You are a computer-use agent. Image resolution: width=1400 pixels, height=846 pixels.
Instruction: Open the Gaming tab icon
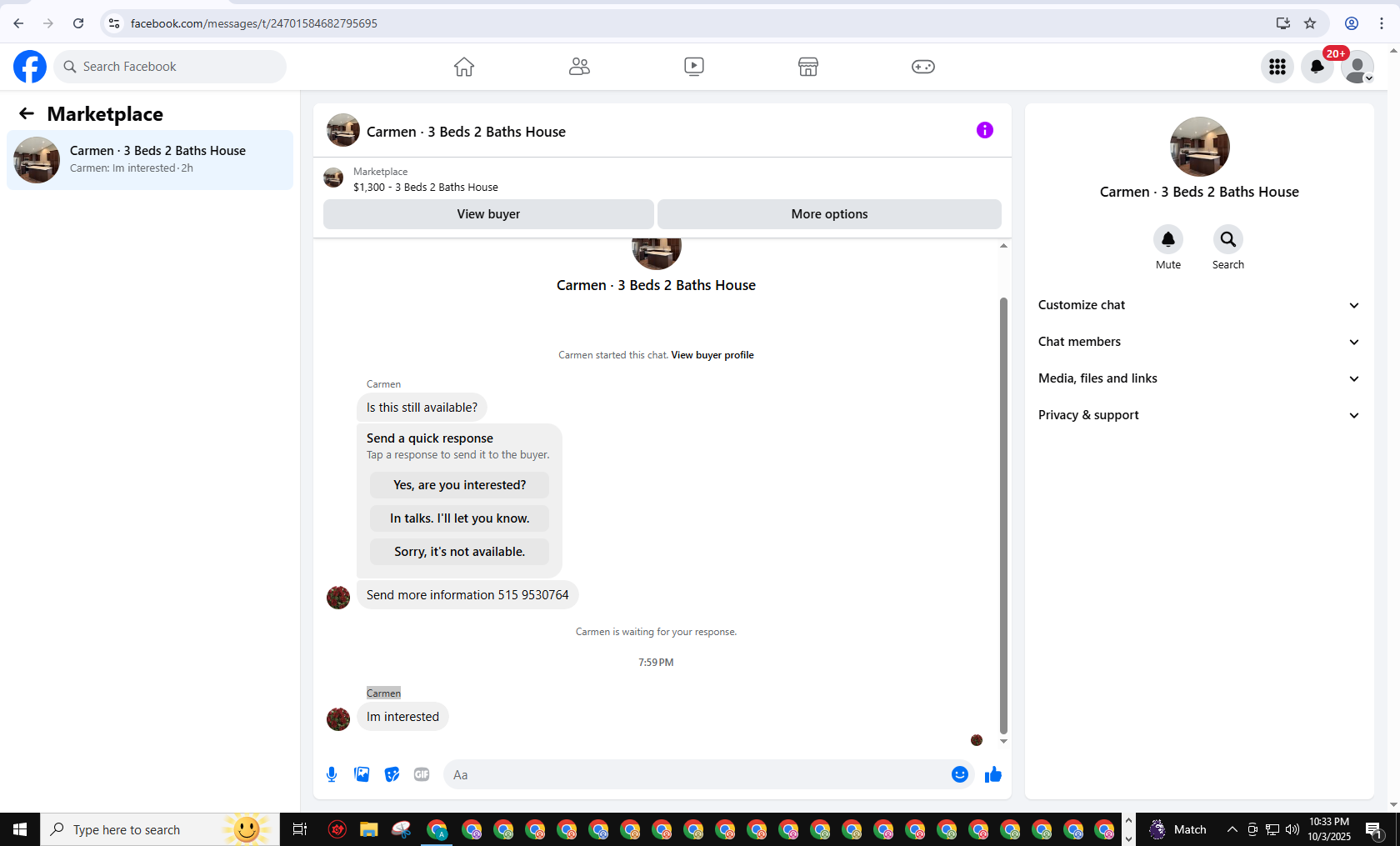[x=923, y=67]
